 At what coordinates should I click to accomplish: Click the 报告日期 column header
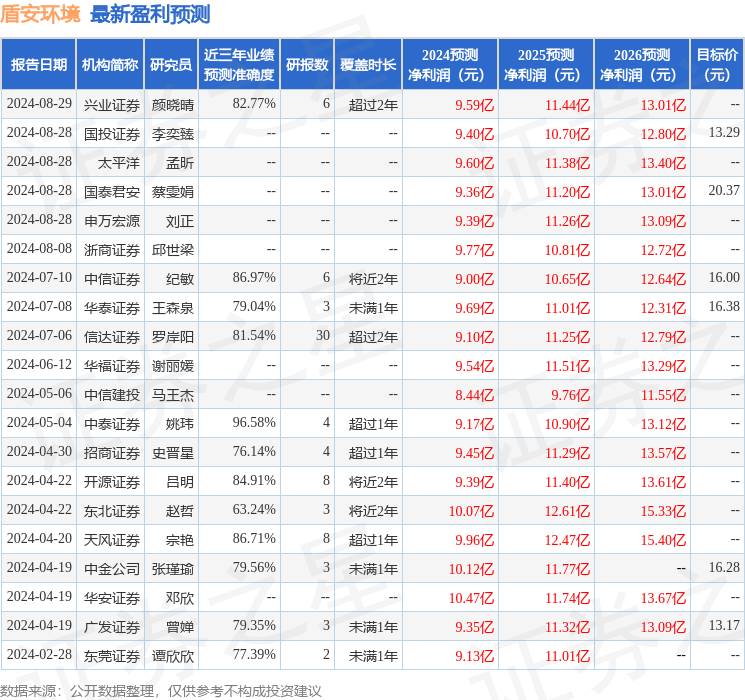click(x=38, y=65)
